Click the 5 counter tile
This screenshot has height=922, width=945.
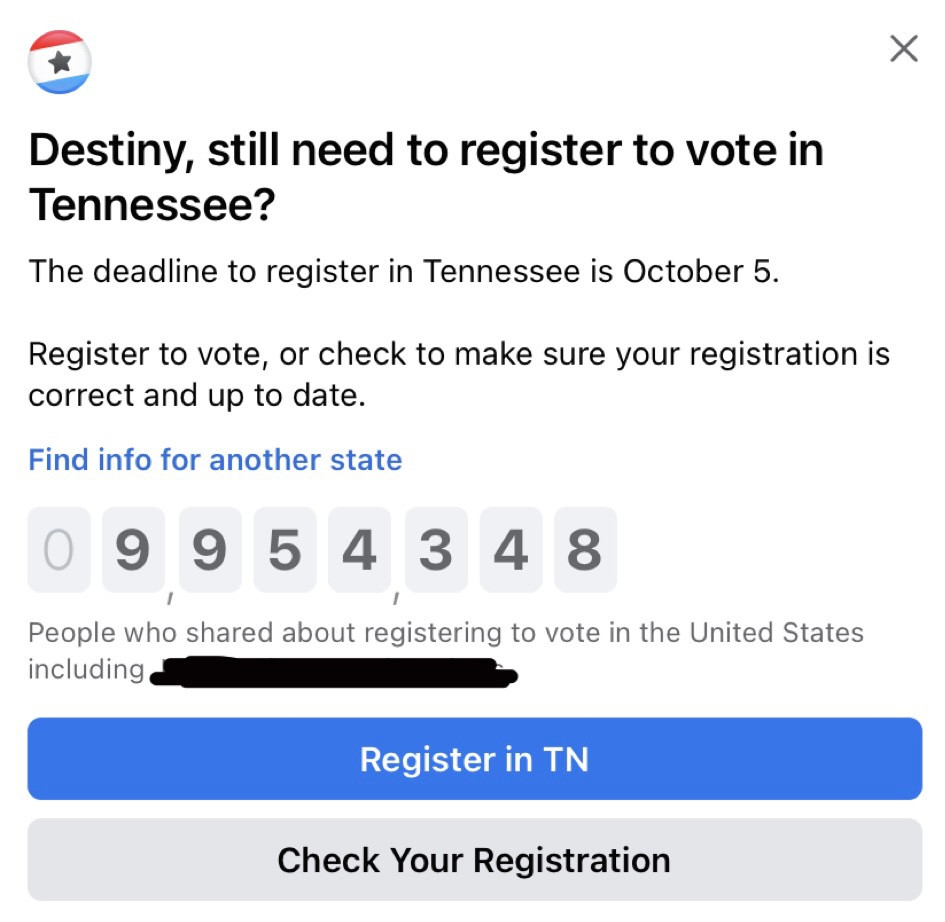pos(284,550)
